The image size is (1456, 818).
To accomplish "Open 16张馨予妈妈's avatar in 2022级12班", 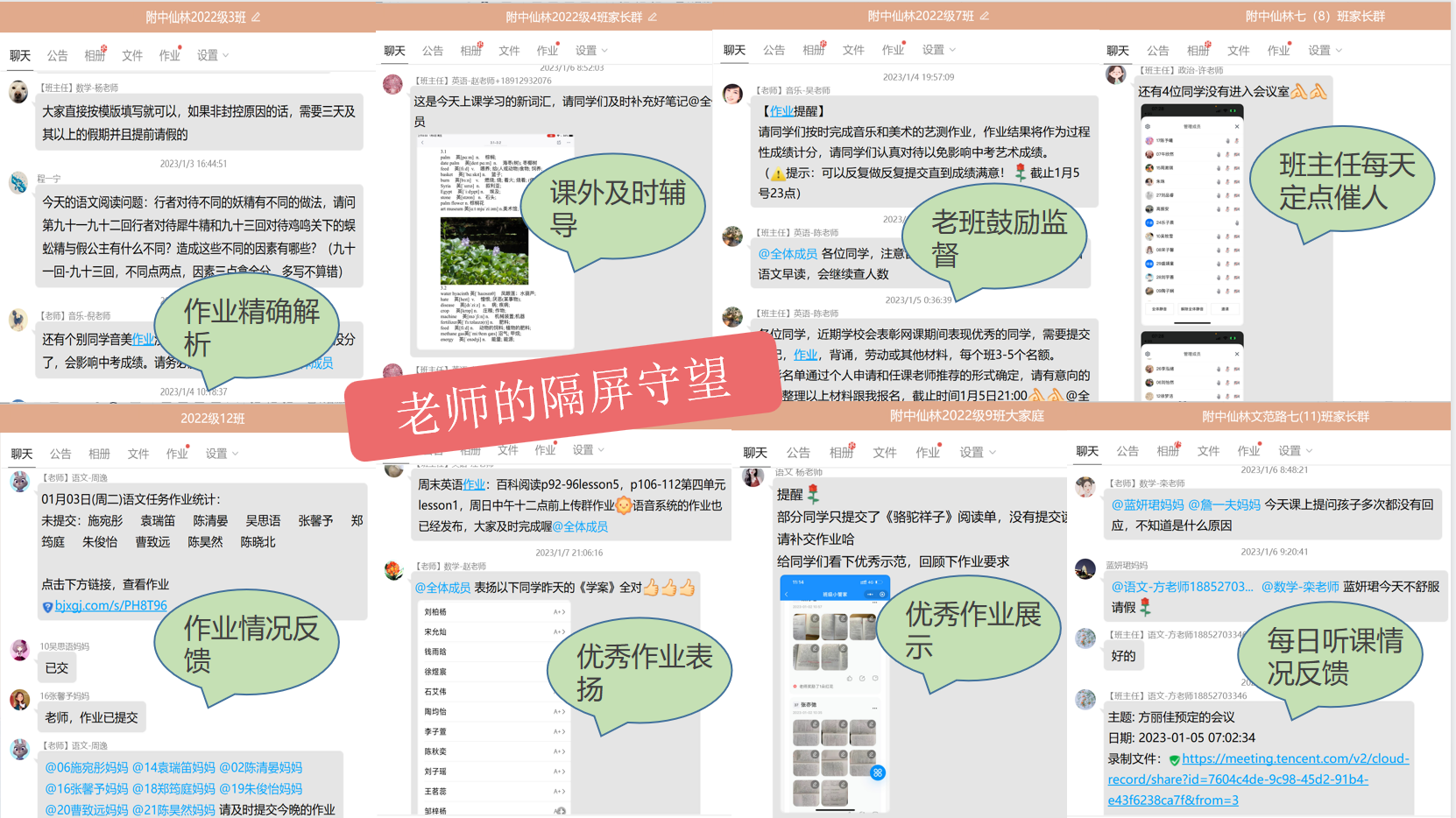I will tap(20, 699).
